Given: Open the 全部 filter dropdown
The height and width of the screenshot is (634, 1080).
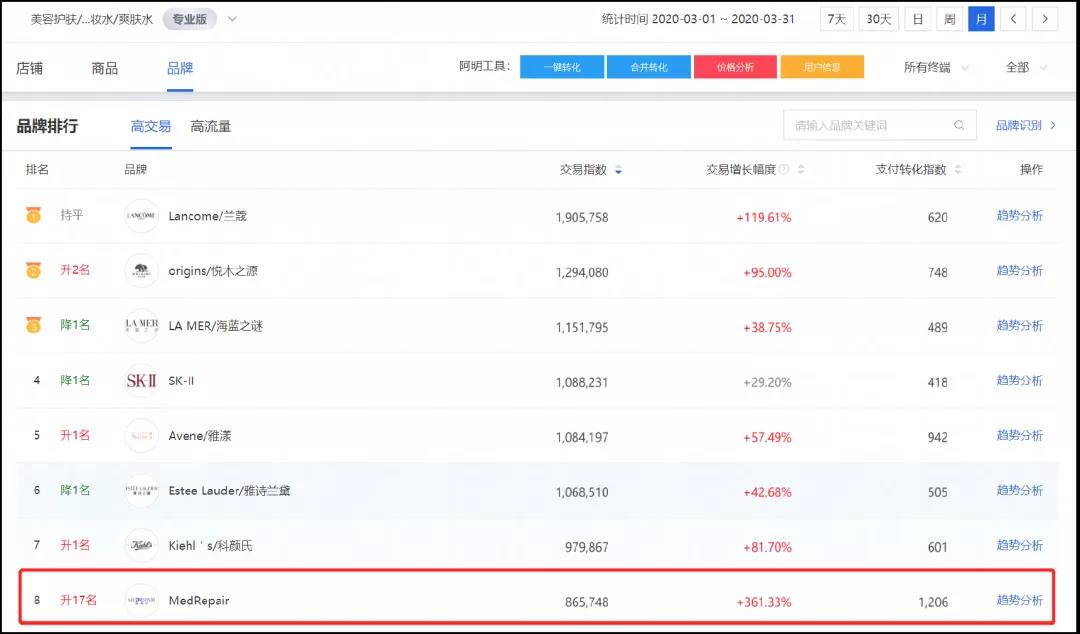Looking at the screenshot, I should [x=1026, y=68].
